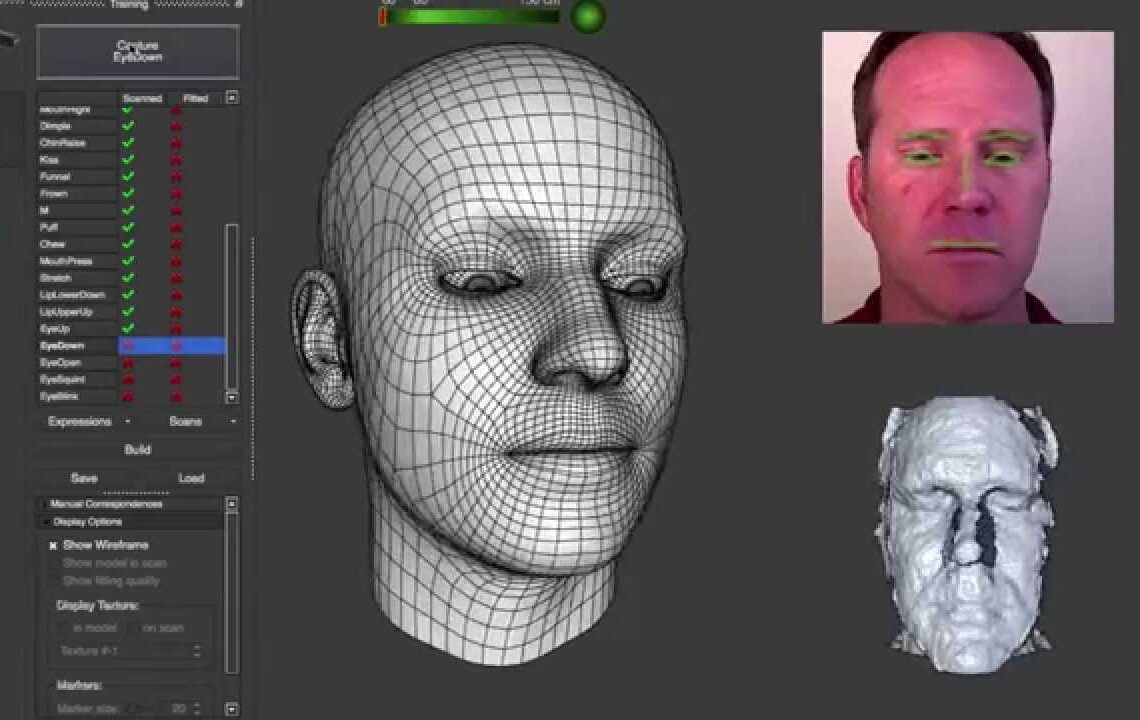Increase Marker size using its stepper
This screenshot has width=1140, height=720.
point(196,702)
